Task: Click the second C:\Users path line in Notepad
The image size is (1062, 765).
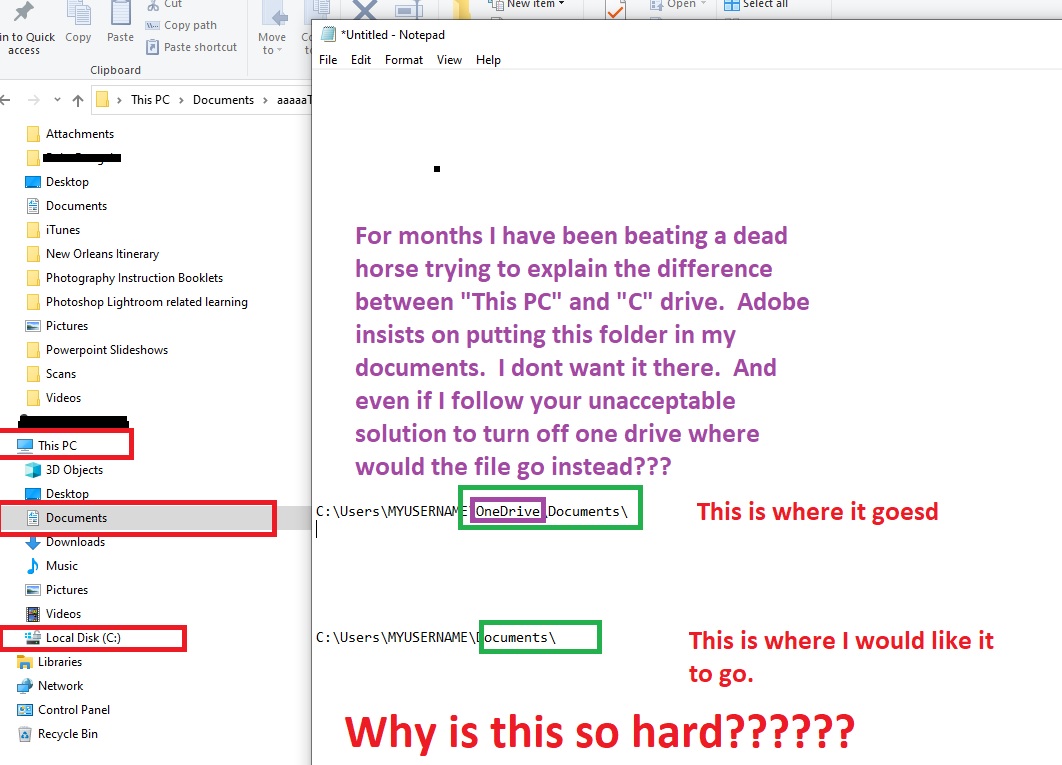Action: (436, 638)
